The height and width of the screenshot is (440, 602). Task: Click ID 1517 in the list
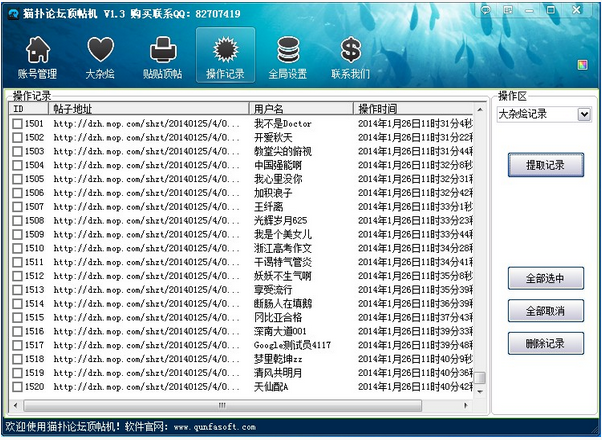(35, 345)
